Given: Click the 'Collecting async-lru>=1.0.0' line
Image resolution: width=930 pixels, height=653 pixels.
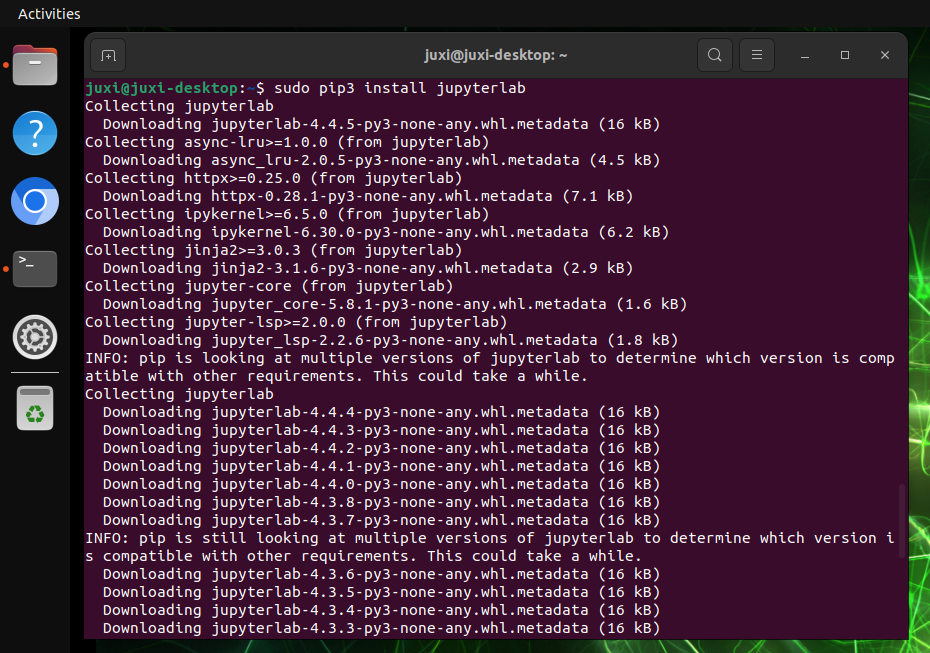Looking at the screenshot, I should 287,142.
